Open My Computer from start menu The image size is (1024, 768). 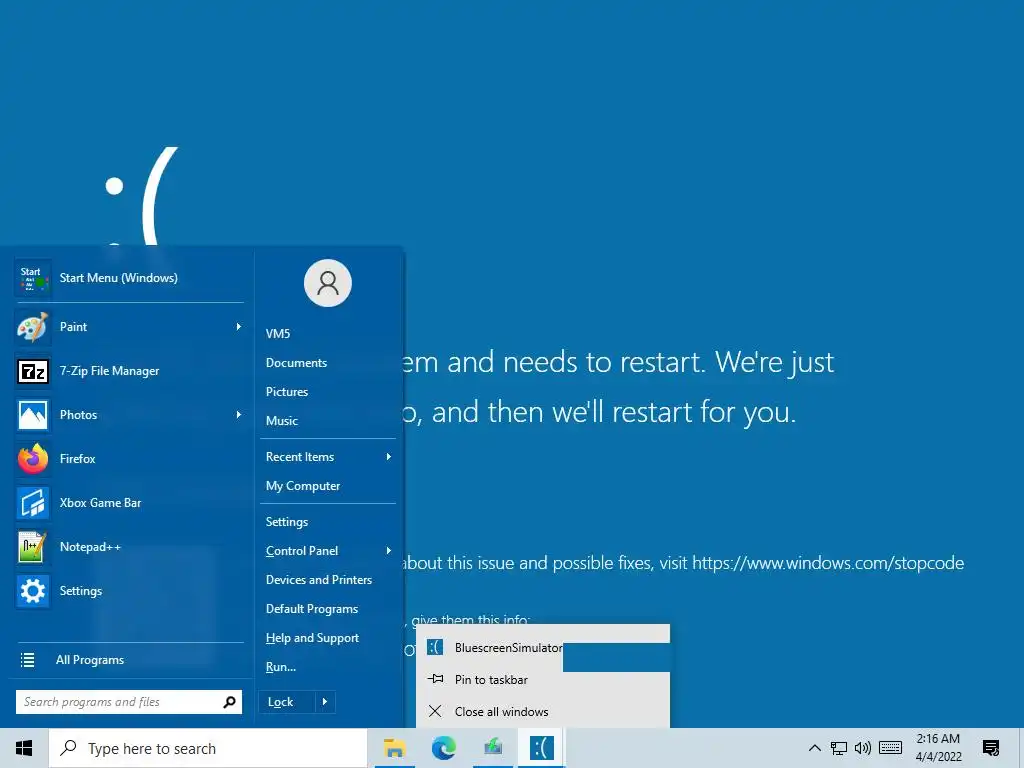tap(303, 486)
